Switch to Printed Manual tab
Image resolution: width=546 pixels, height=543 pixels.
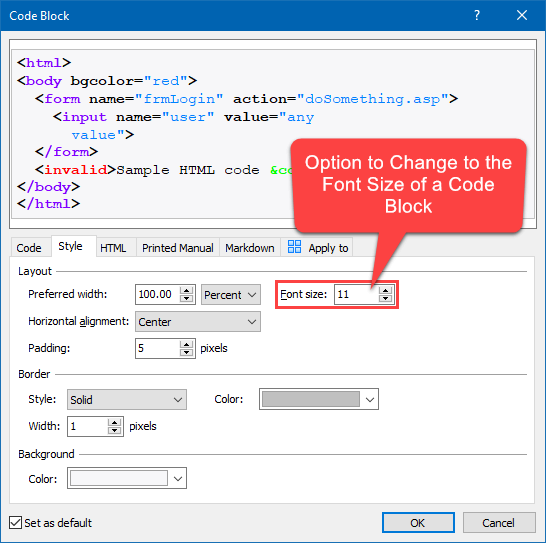point(178,248)
